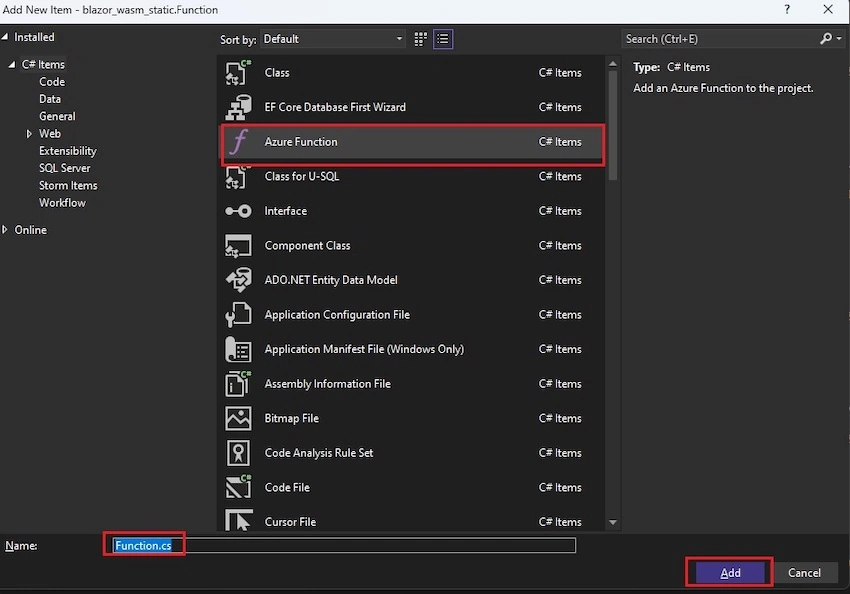Collapse the C# Items tree node

click(12, 64)
